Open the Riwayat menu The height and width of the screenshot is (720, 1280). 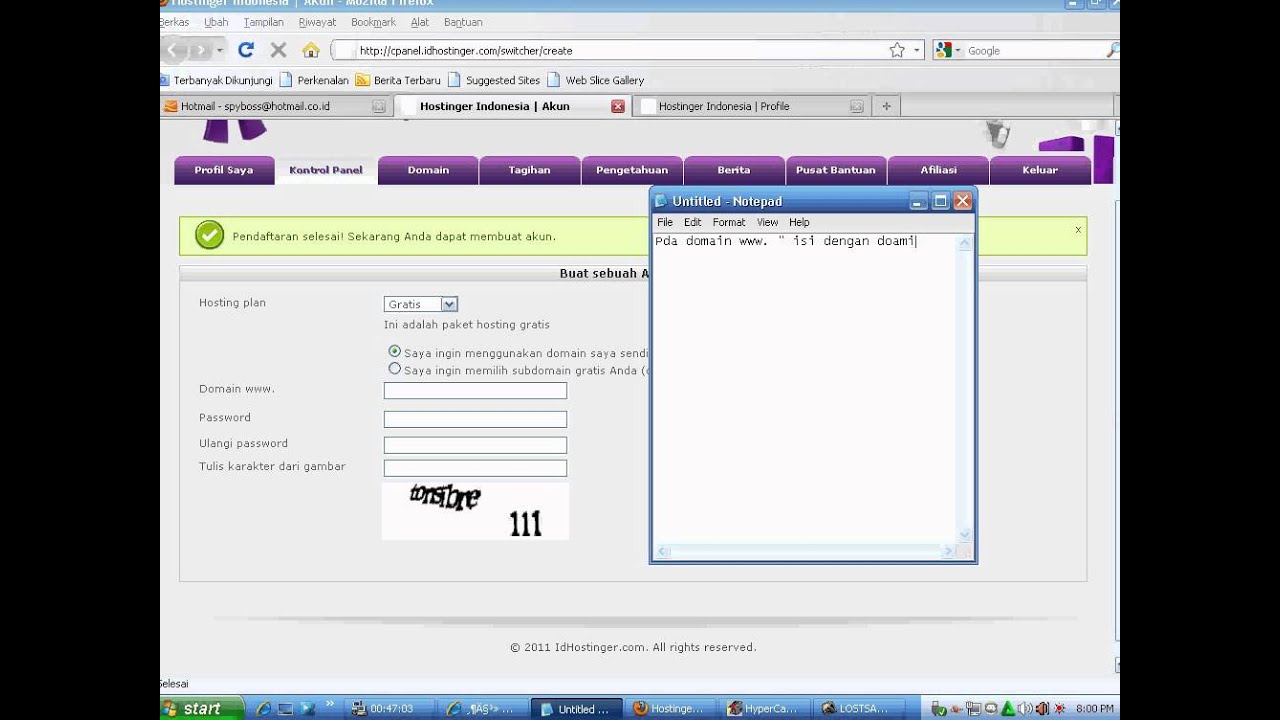(318, 22)
